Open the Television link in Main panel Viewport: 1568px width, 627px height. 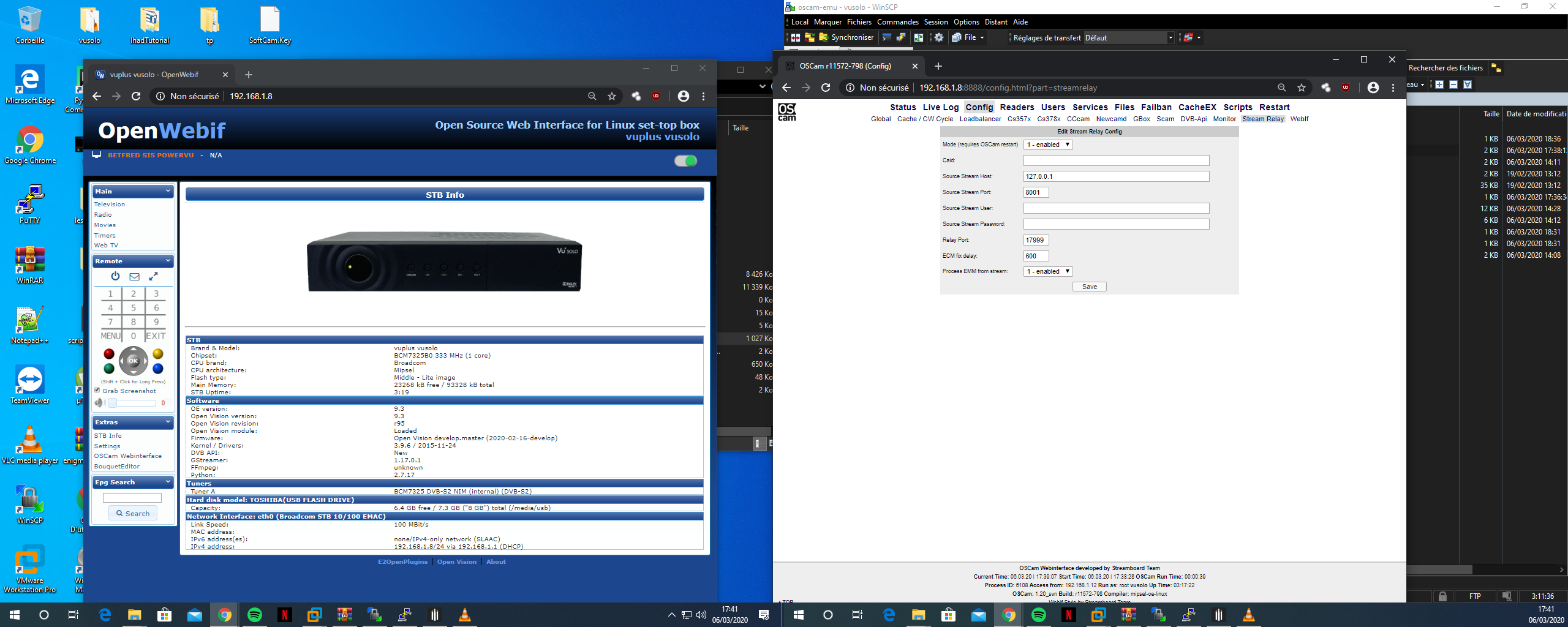point(109,204)
